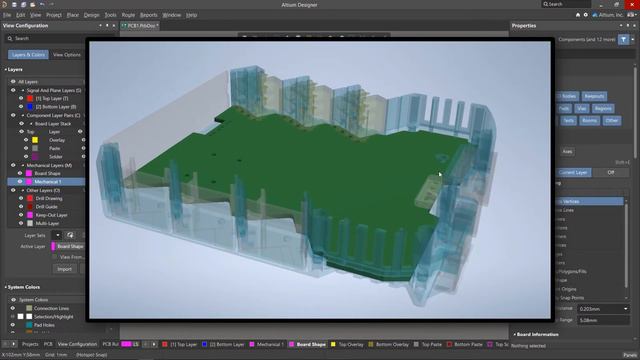Click the filter funnel icon in Properties panel
Viewport: 640px width, 360px height.
pyautogui.click(x=624, y=40)
